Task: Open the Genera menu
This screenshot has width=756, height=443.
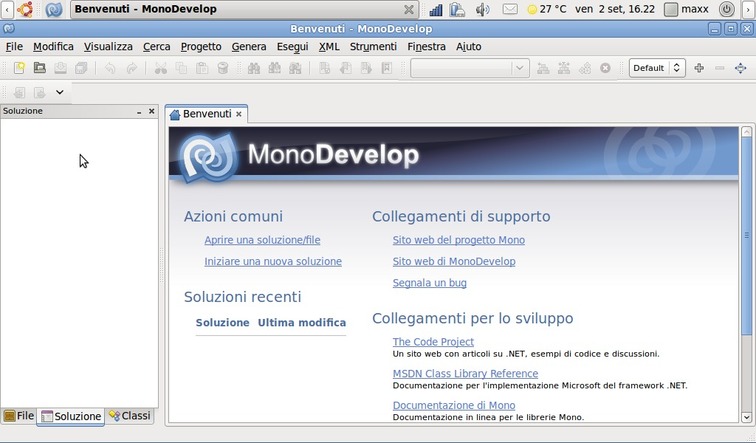Action: point(249,46)
